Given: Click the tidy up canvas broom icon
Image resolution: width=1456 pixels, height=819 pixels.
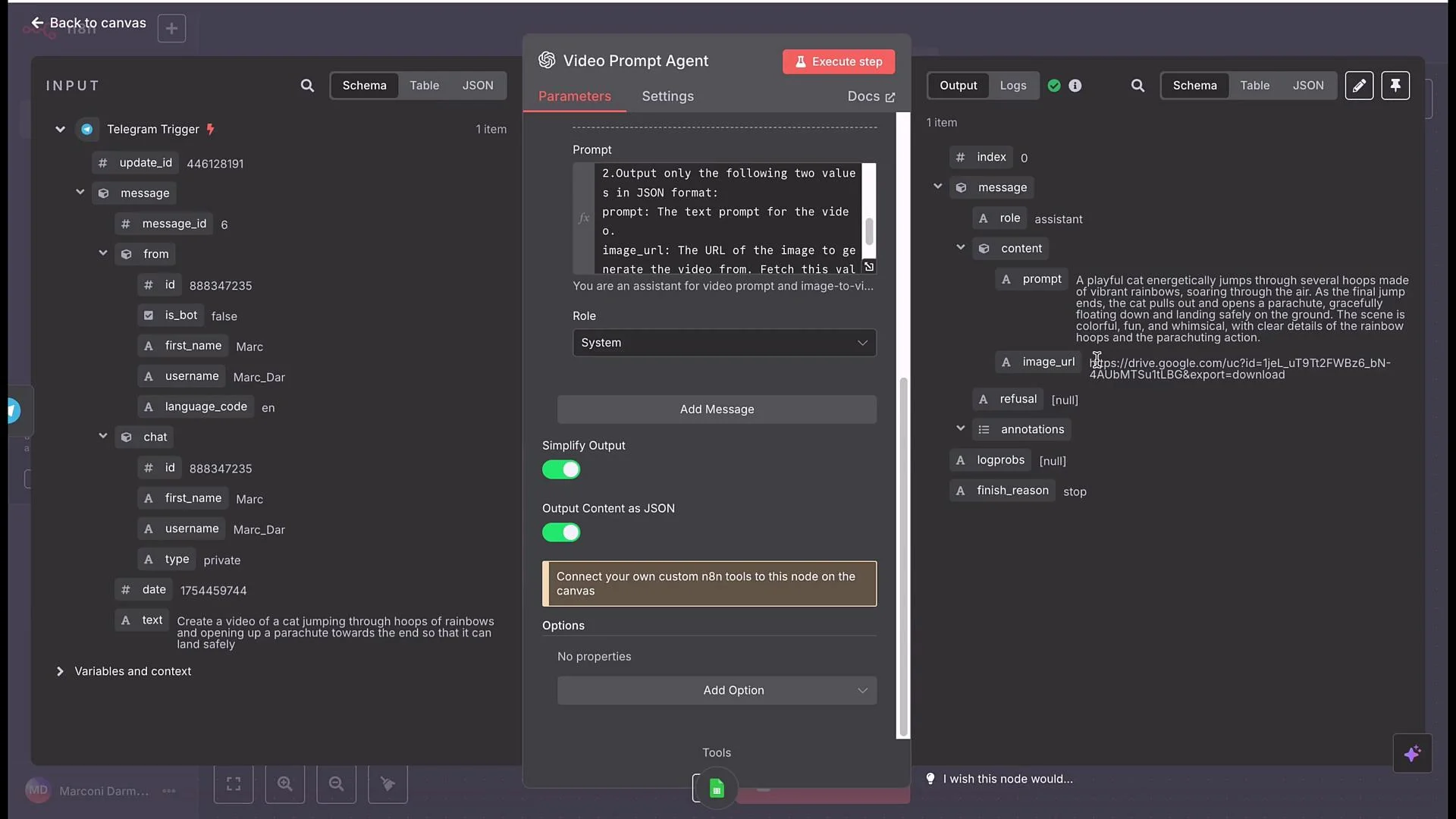Looking at the screenshot, I should click(388, 783).
